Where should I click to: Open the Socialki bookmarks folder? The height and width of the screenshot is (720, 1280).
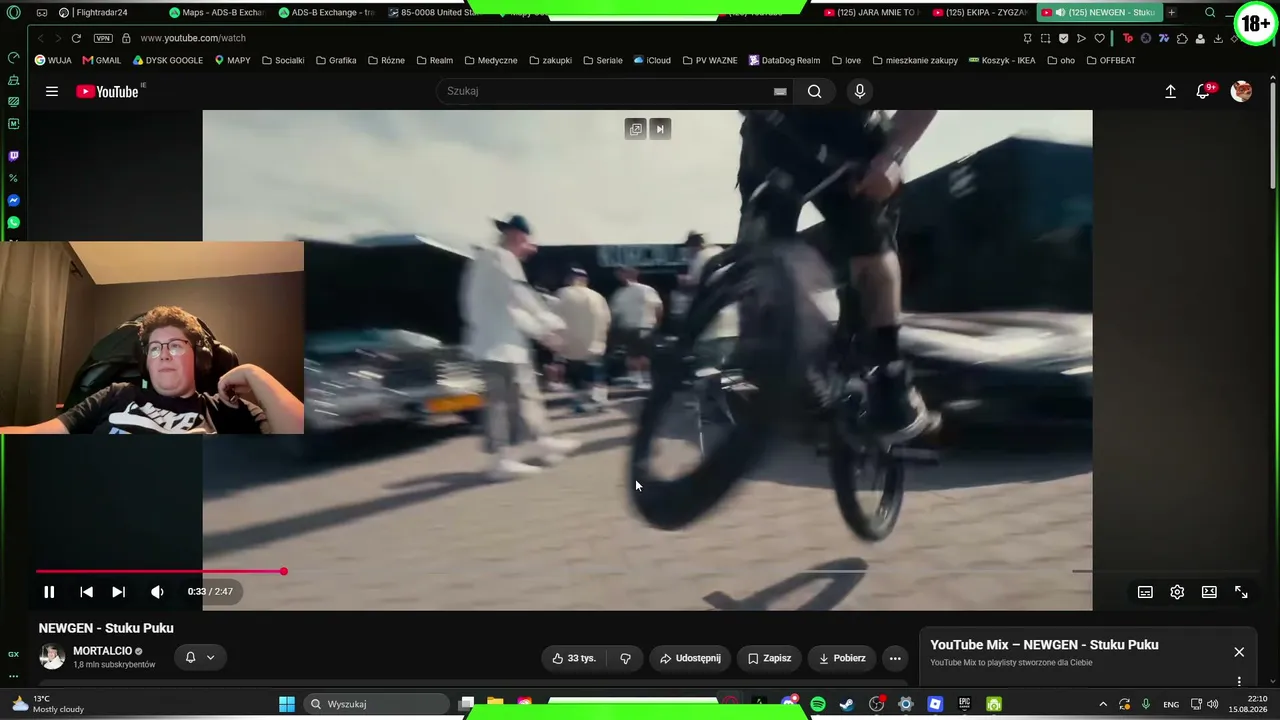click(283, 60)
